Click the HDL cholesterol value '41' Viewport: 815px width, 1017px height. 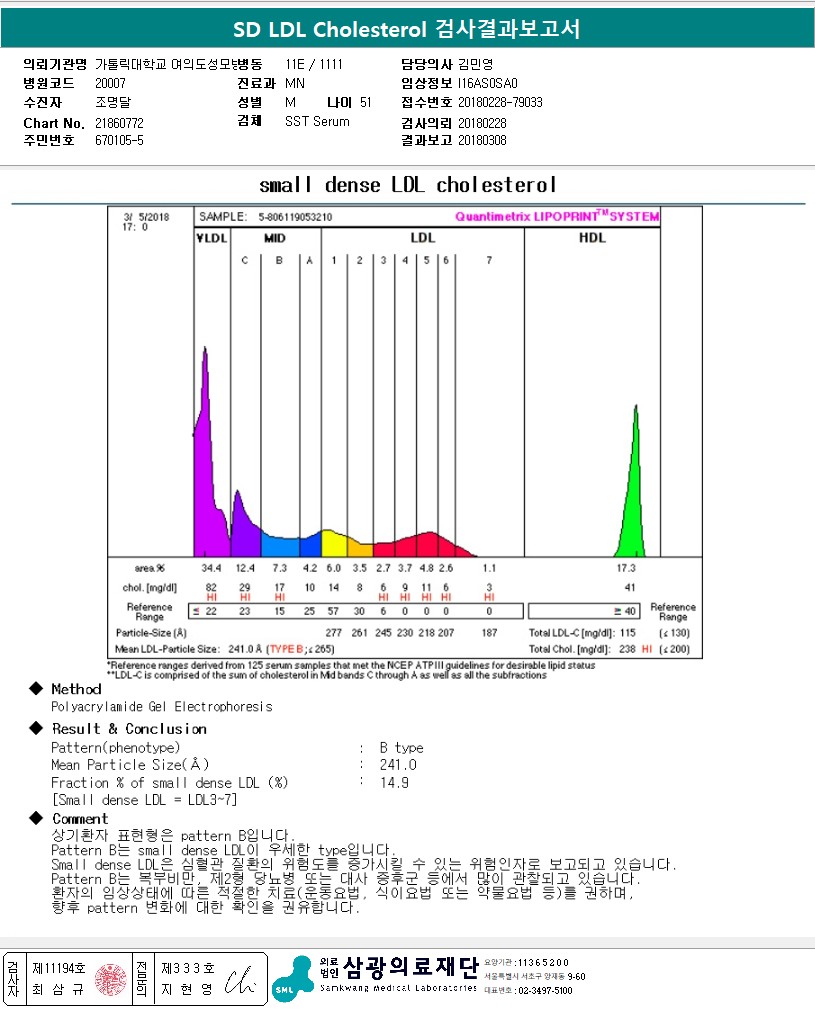pyautogui.click(x=630, y=588)
